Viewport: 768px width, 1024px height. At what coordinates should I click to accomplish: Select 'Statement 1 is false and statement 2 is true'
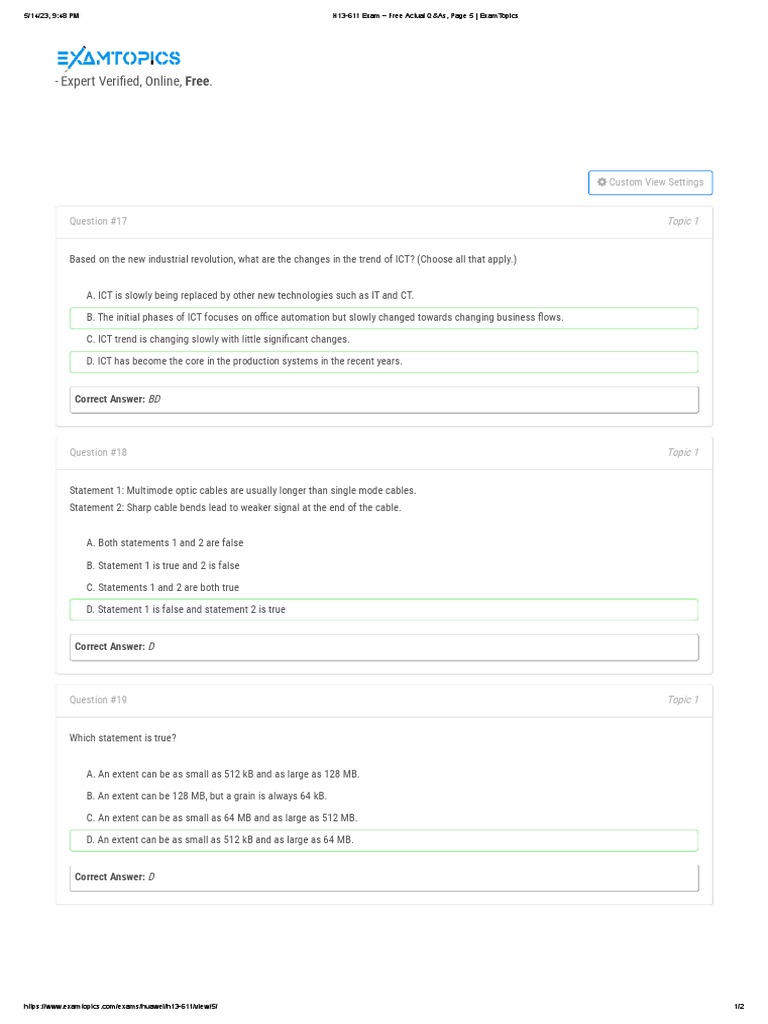186,610
